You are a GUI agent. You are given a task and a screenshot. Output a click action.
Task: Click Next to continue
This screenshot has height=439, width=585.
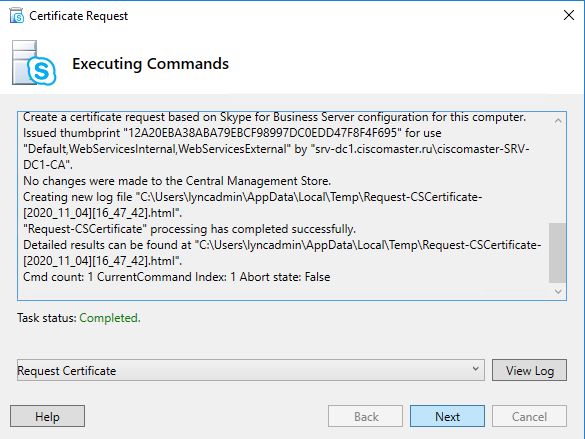pos(447,416)
